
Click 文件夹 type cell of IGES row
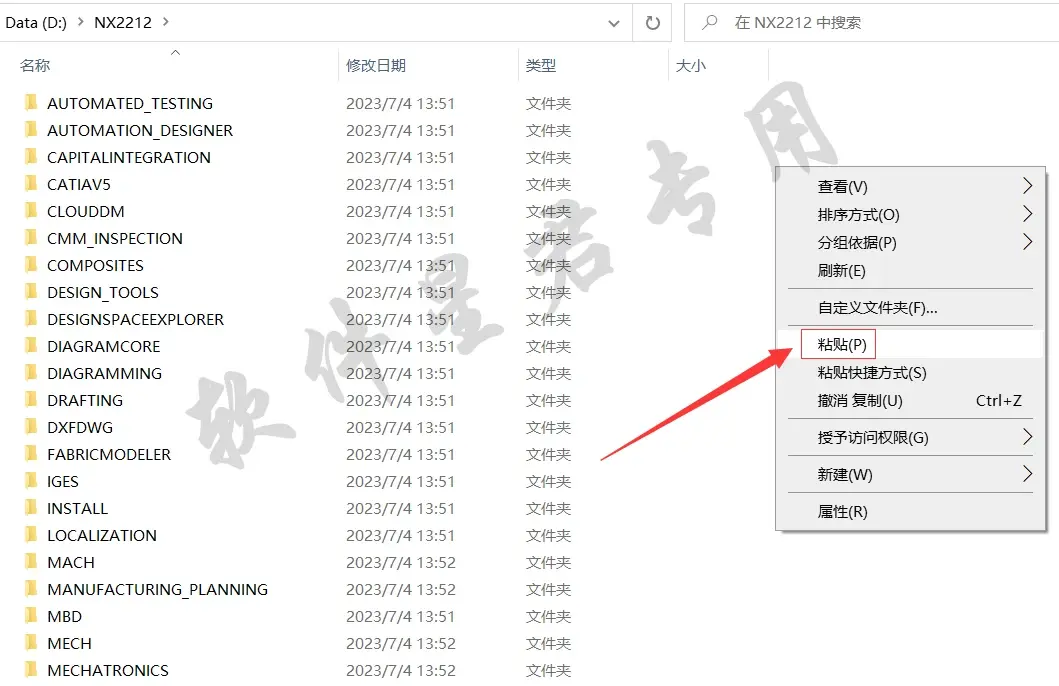pyautogui.click(x=548, y=481)
